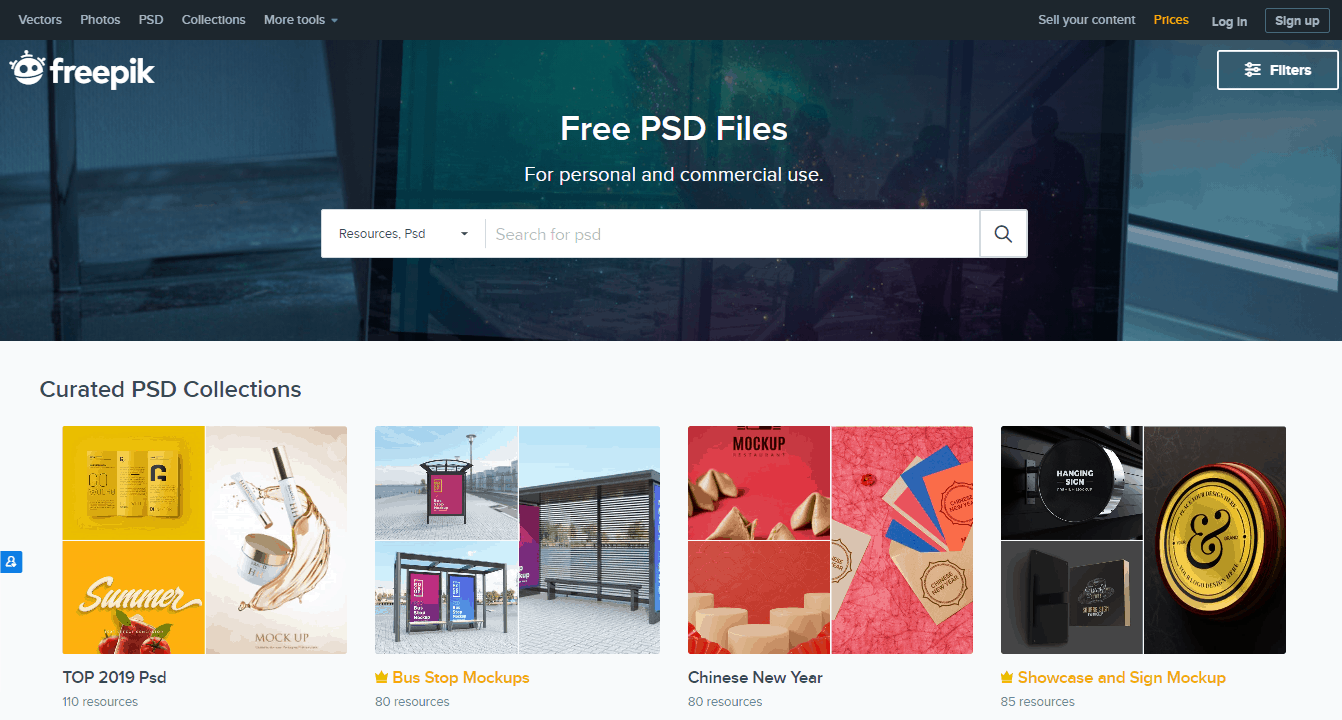The width and height of the screenshot is (1342, 720).
Task: Open Collections from the top bar
Action: pos(214,20)
